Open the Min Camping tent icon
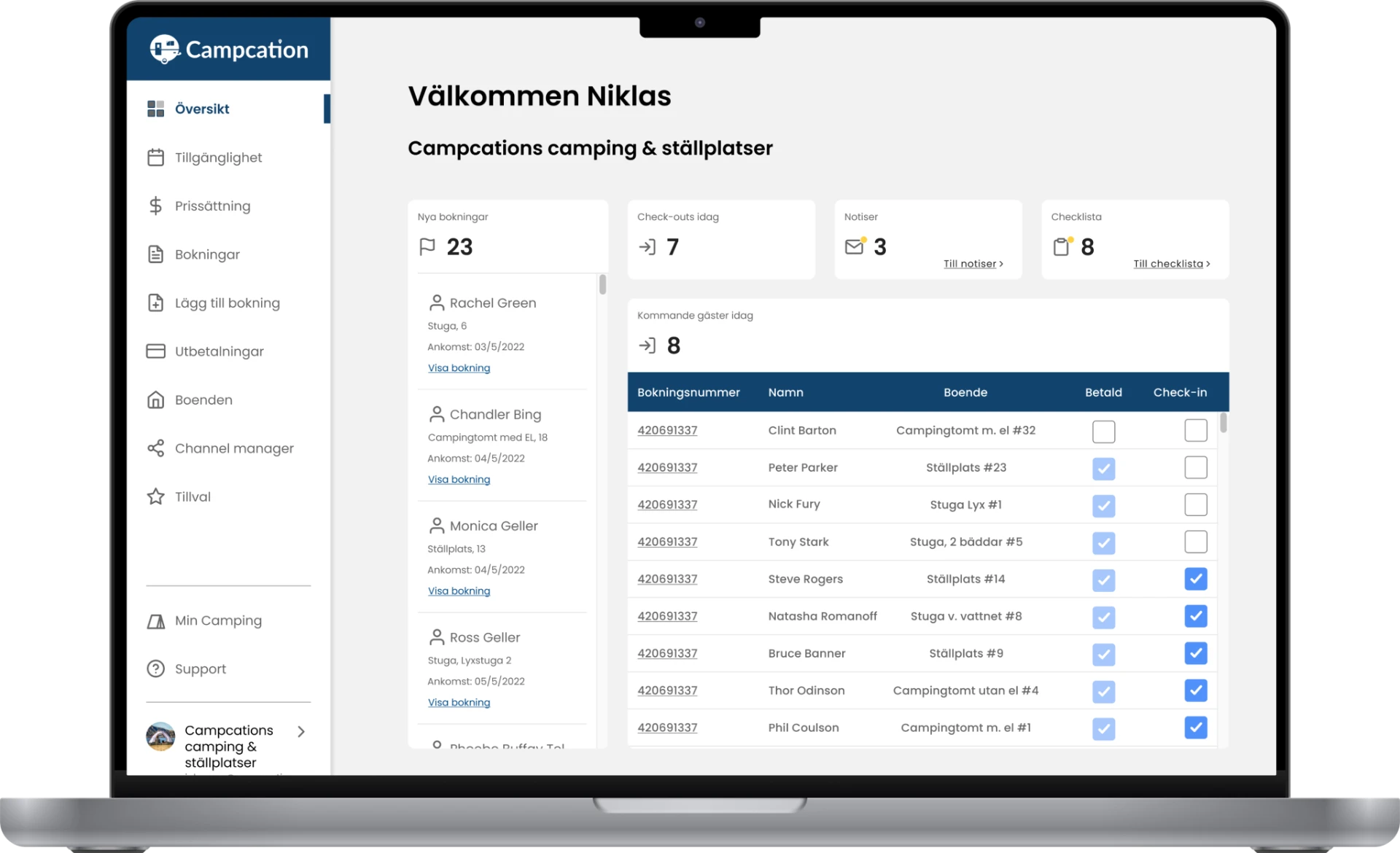 coord(155,621)
